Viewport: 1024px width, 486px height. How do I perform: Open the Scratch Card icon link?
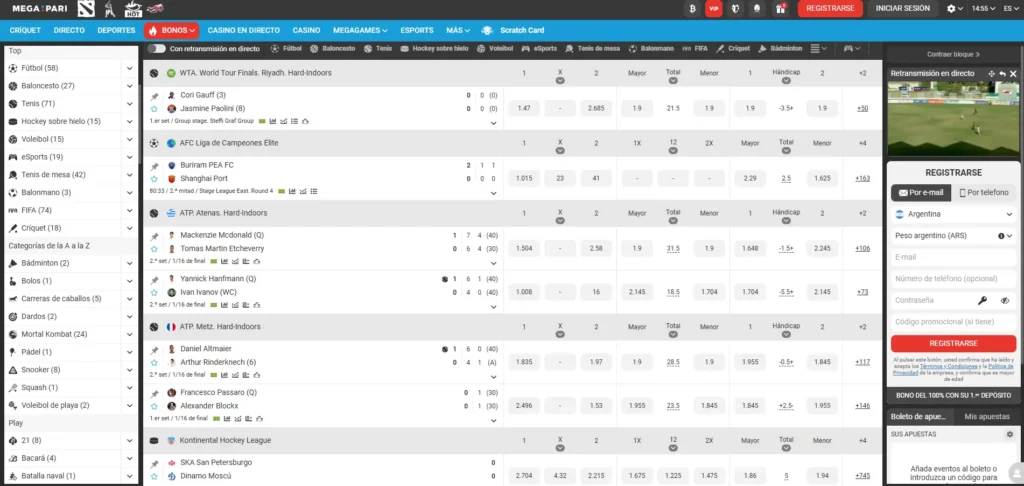[x=487, y=30]
